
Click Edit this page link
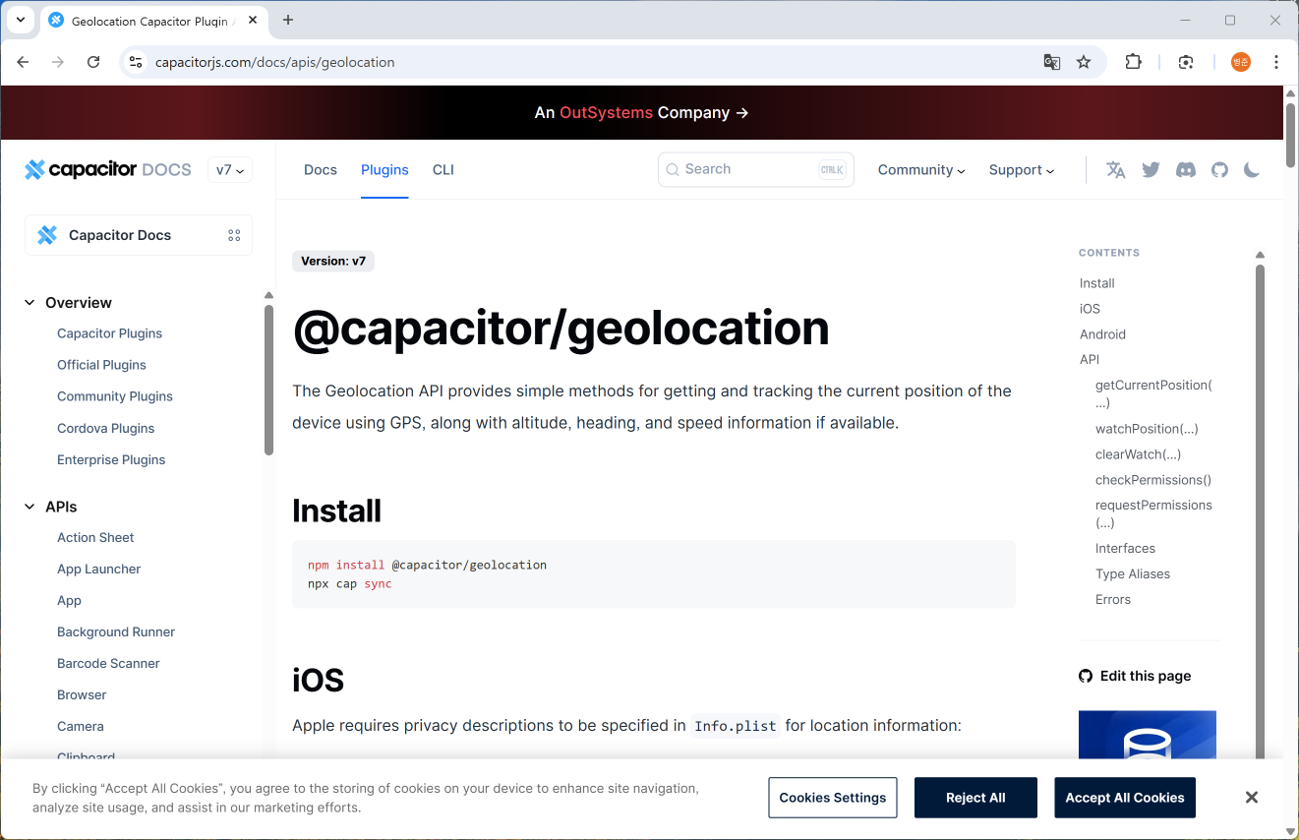pyautogui.click(x=1135, y=676)
